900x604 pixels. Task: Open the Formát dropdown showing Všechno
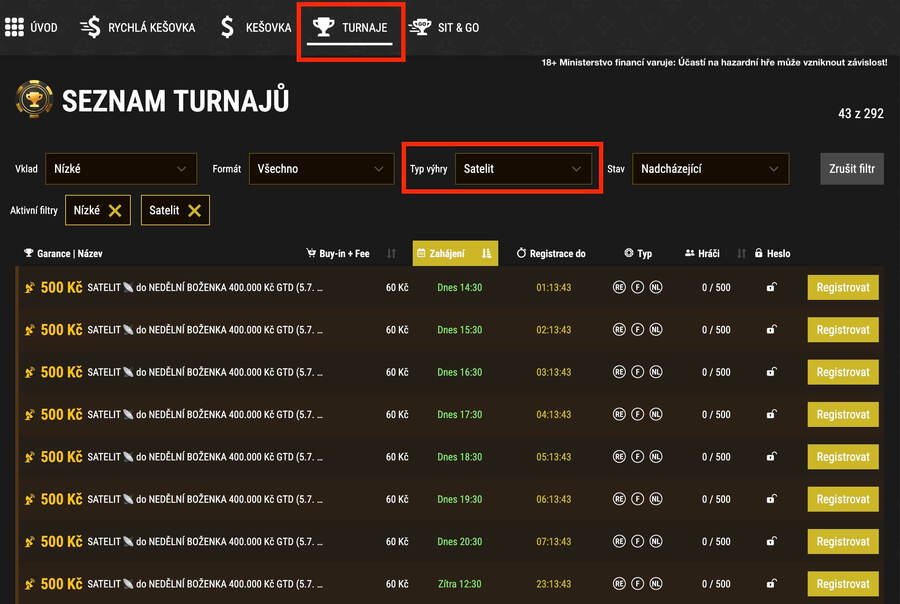321,169
